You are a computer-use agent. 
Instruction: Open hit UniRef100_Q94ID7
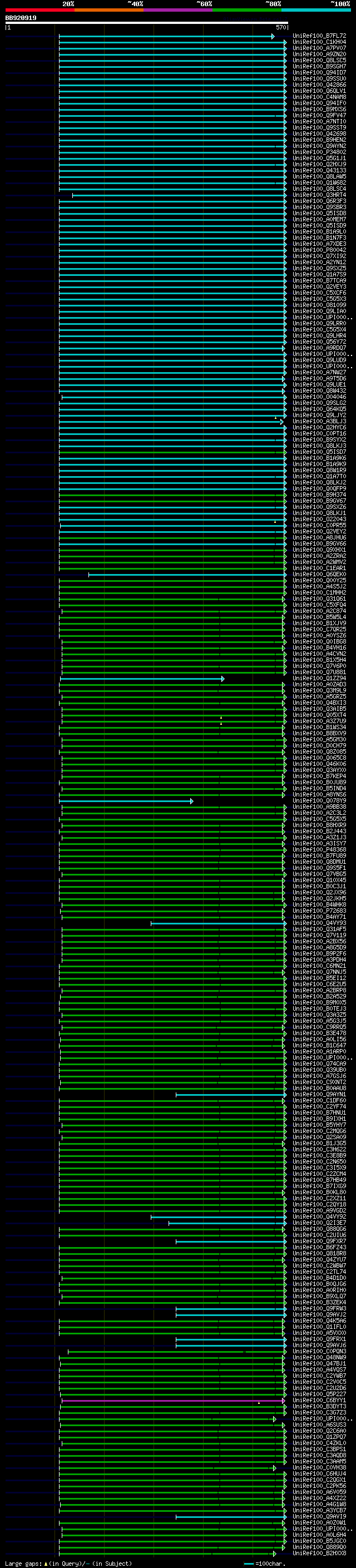coord(319,73)
